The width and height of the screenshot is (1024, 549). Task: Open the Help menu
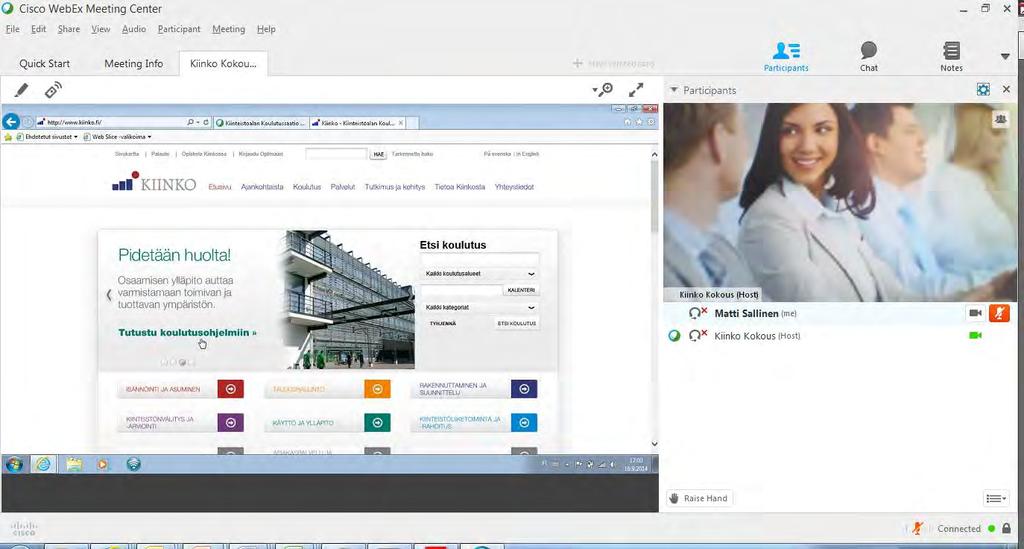266,29
